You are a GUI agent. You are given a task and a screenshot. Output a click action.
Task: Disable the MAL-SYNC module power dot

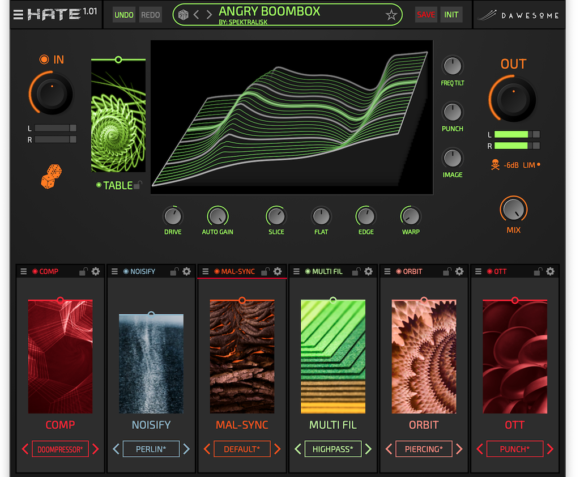tap(217, 271)
